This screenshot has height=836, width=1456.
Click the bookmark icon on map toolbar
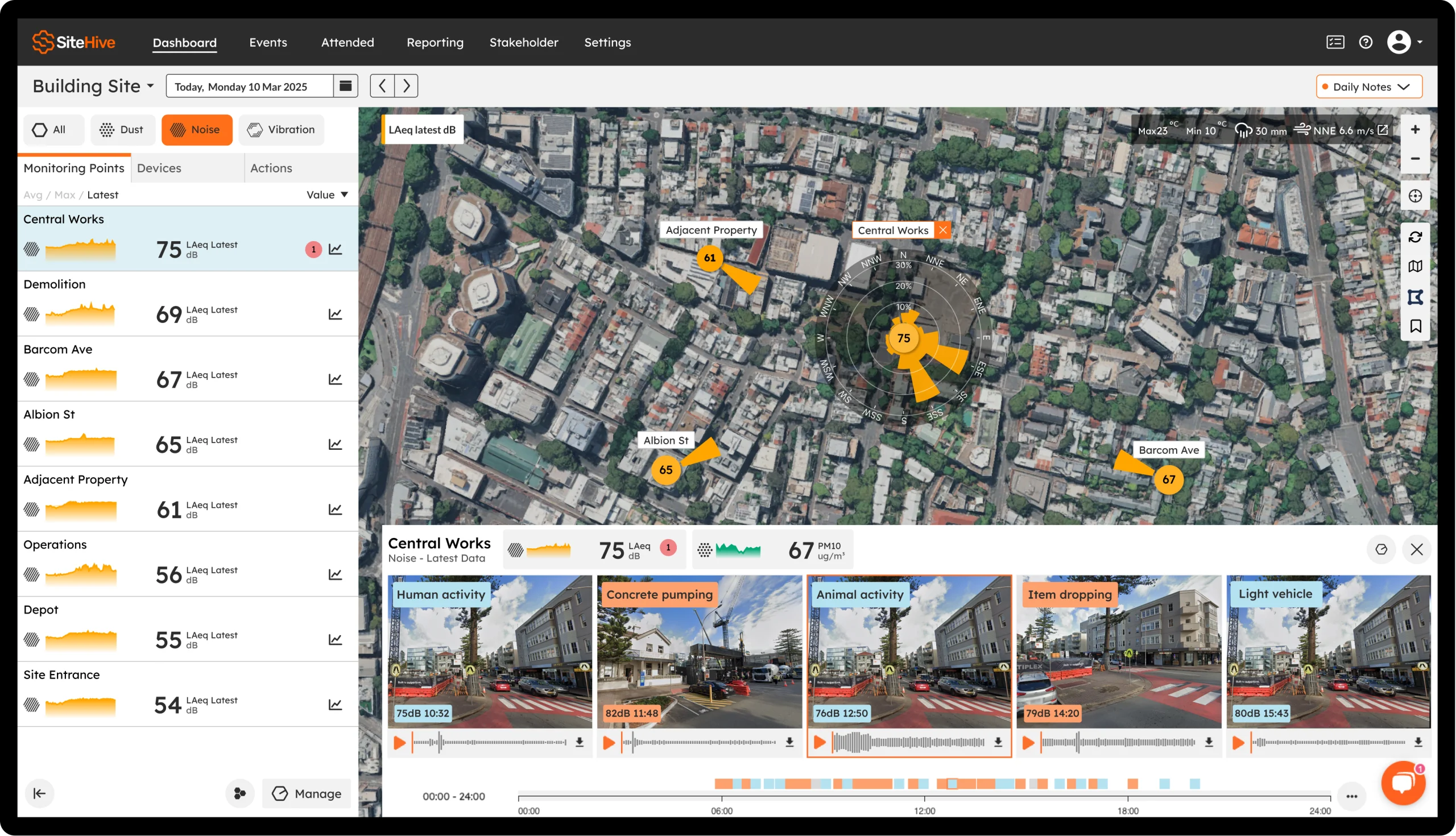(1414, 326)
